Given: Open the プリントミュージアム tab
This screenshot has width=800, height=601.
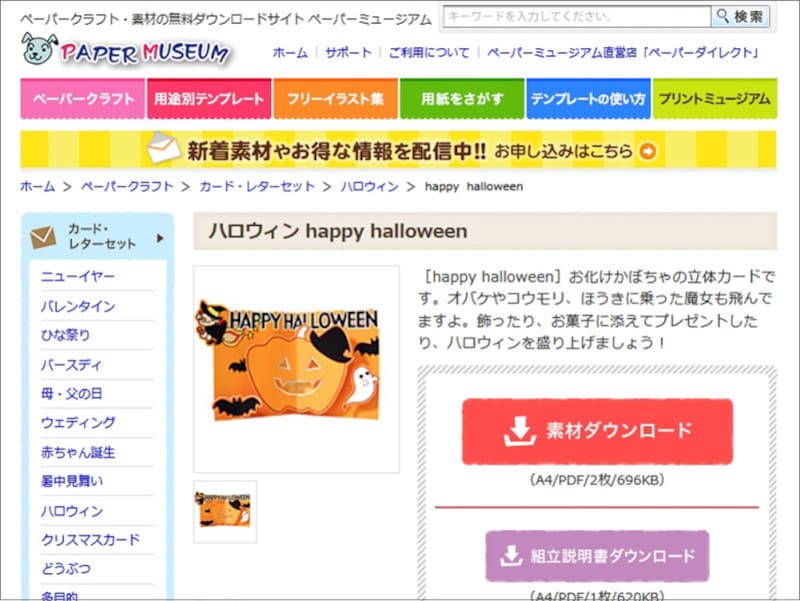Looking at the screenshot, I should tap(715, 99).
